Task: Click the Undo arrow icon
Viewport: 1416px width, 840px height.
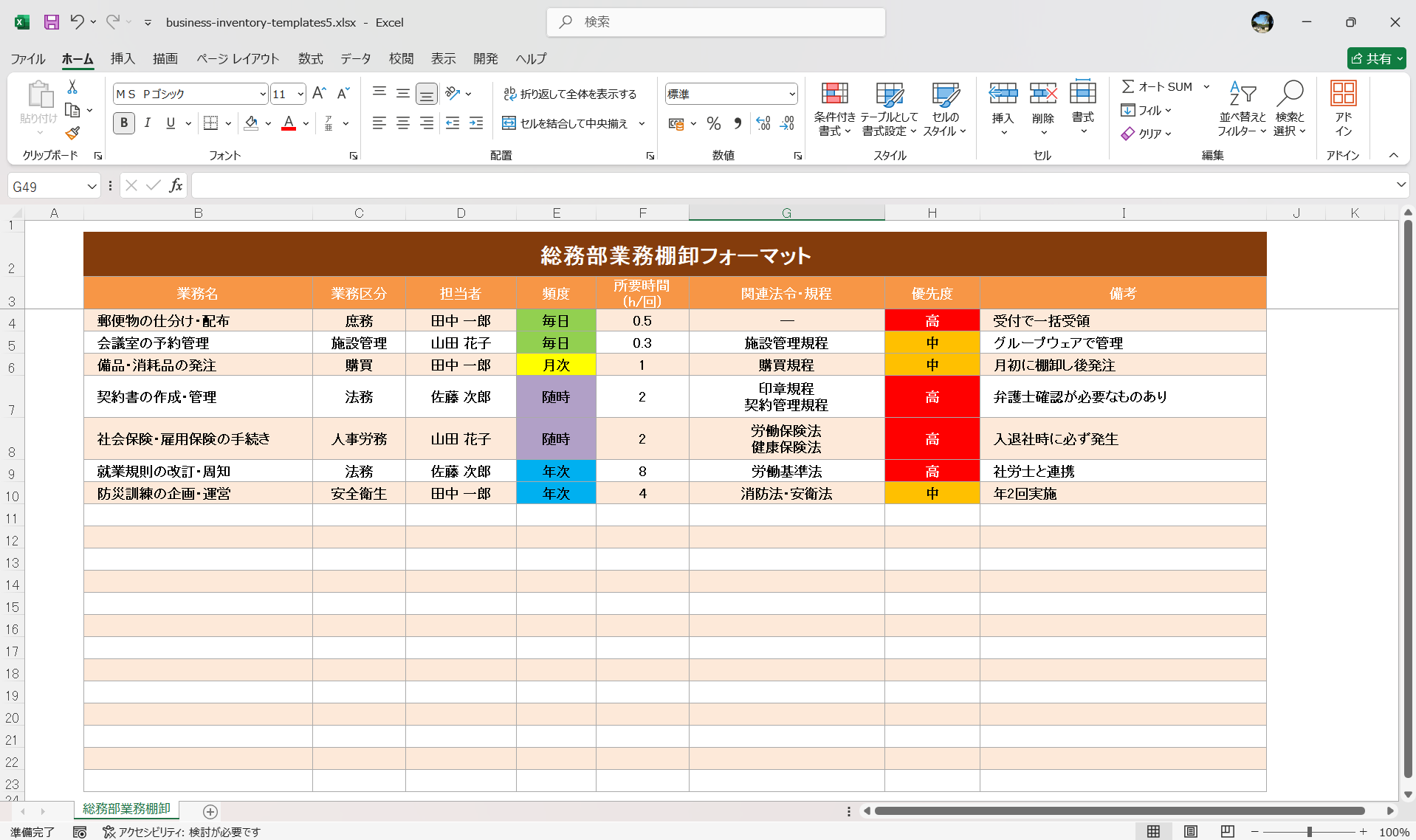Action: coord(77,22)
